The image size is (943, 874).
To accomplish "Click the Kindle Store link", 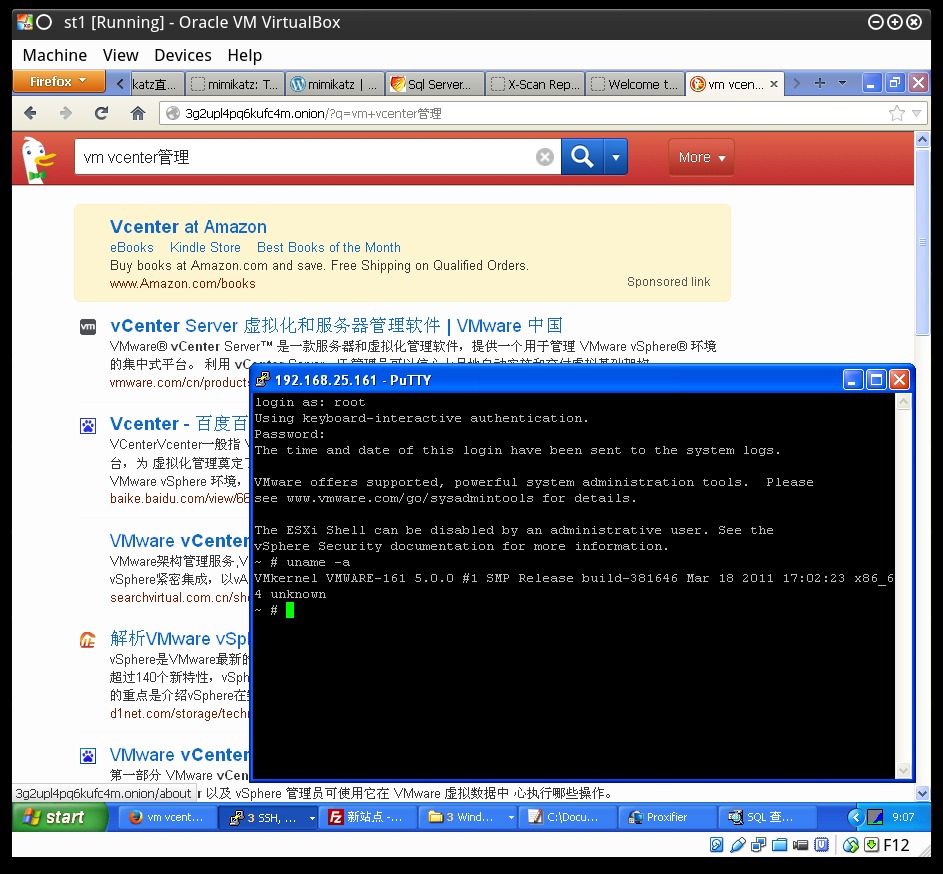I will pos(205,247).
